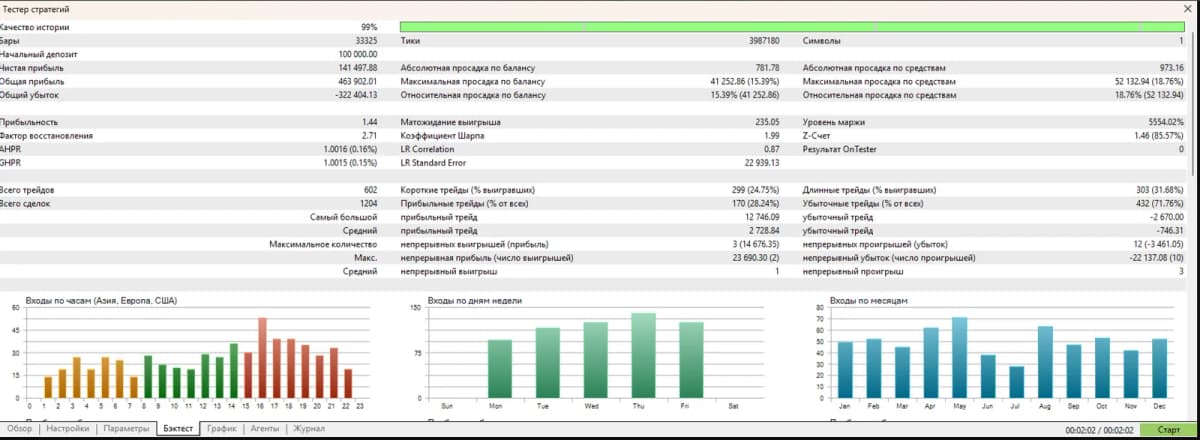The width and height of the screenshot is (1200, 440).
Task: Click the Максимальная просадка по балансу value
Action: [x=745, y=81]
